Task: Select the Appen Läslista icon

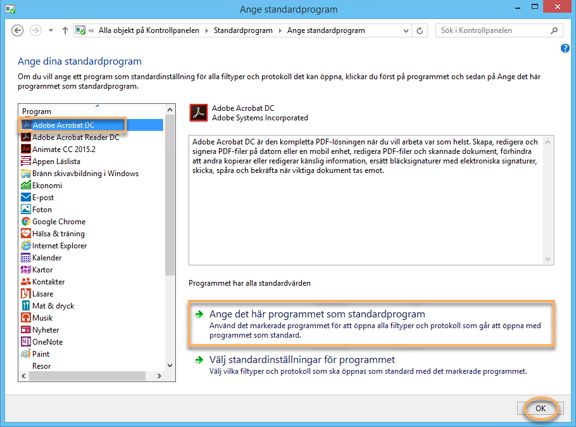Action: click(26, 161)
